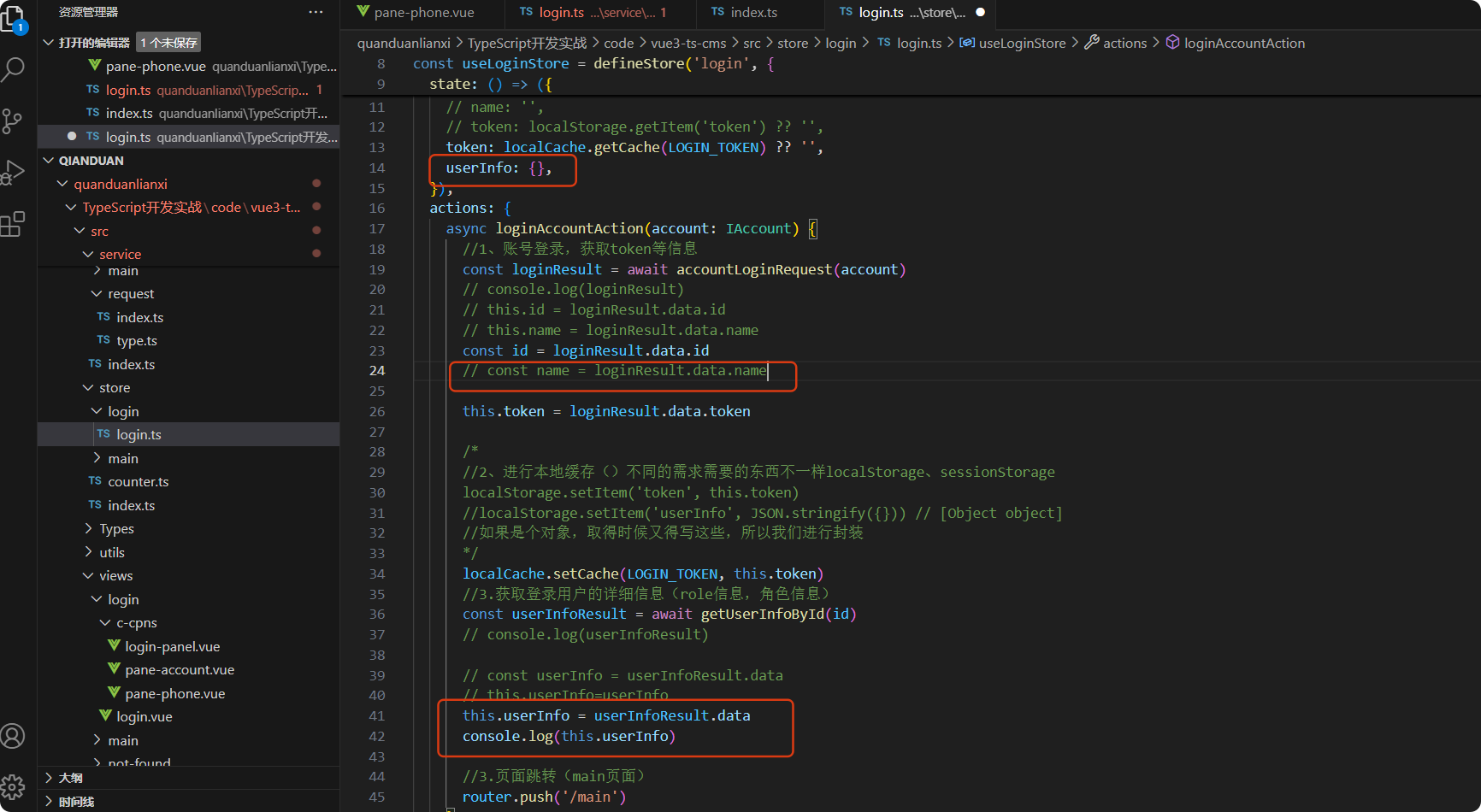Switch to the login.ts service tab
This screenshot has height=812, width=1481.
[x=601, y=12]
